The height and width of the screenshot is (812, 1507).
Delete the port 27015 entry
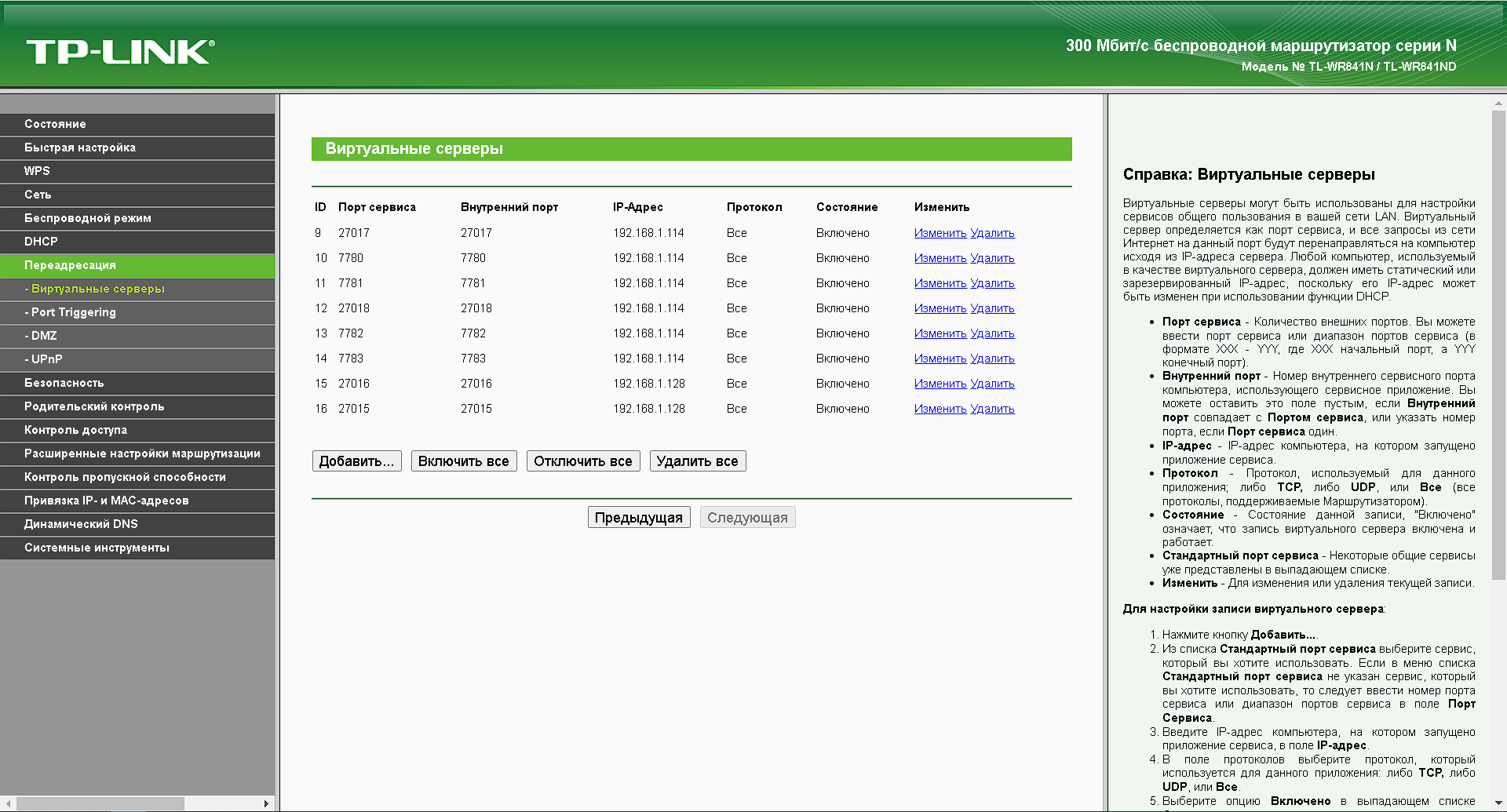pos(992,409)
